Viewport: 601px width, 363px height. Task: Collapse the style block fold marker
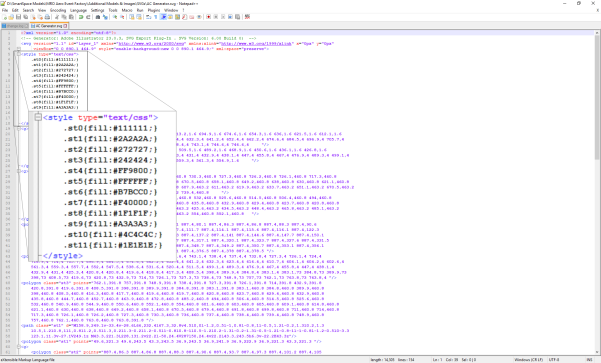[19, 54]
